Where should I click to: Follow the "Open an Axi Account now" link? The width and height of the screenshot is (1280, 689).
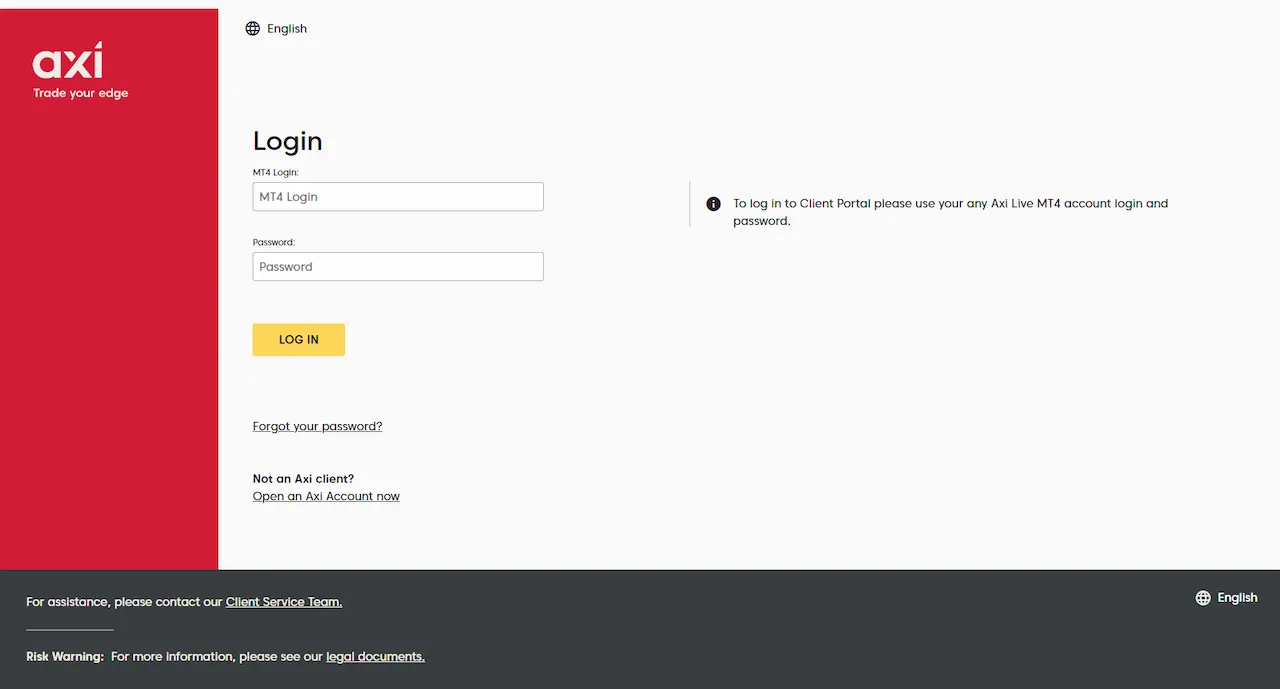(x=326, y=496)
